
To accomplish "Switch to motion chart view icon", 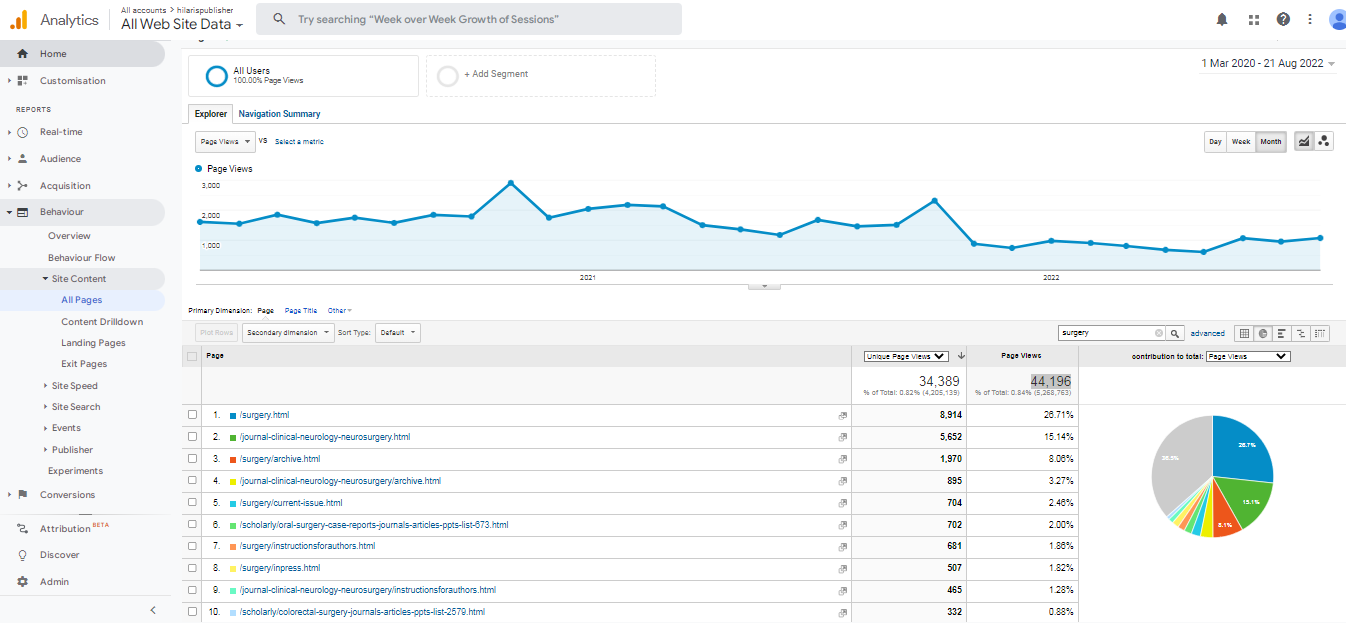I will pyautogui.click(x=1324, y=142).
